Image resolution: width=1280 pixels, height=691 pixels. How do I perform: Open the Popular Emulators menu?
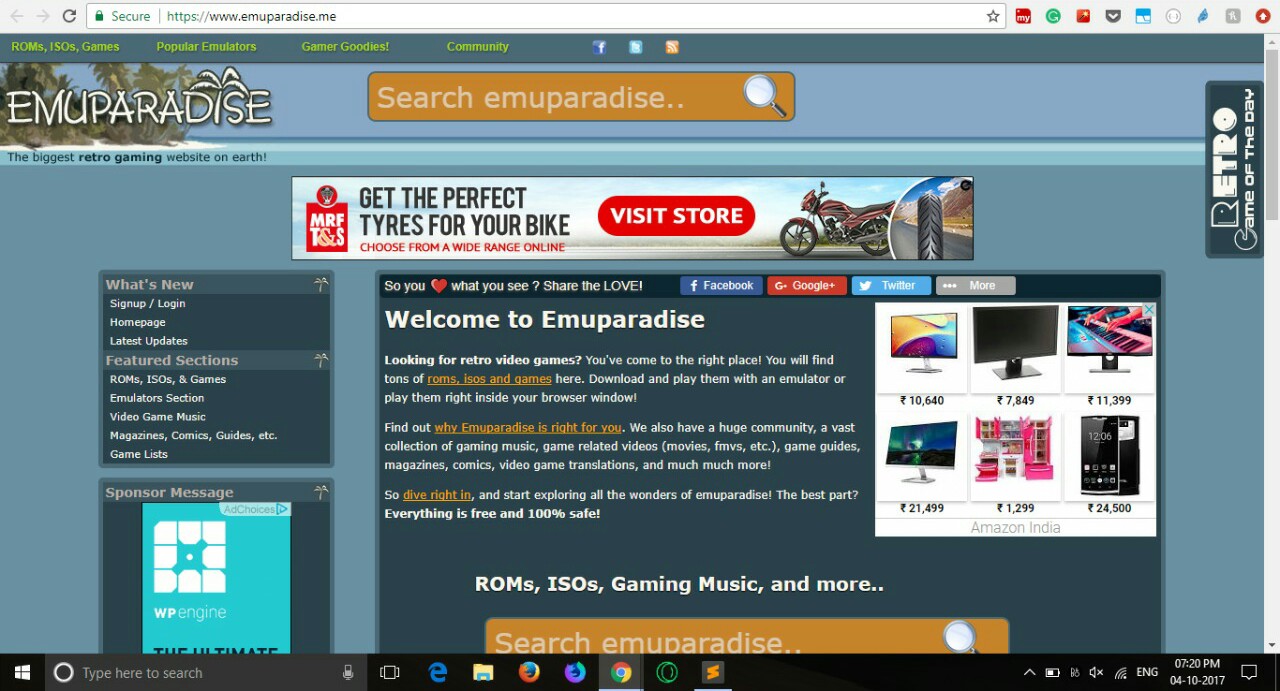coord(206,47)
